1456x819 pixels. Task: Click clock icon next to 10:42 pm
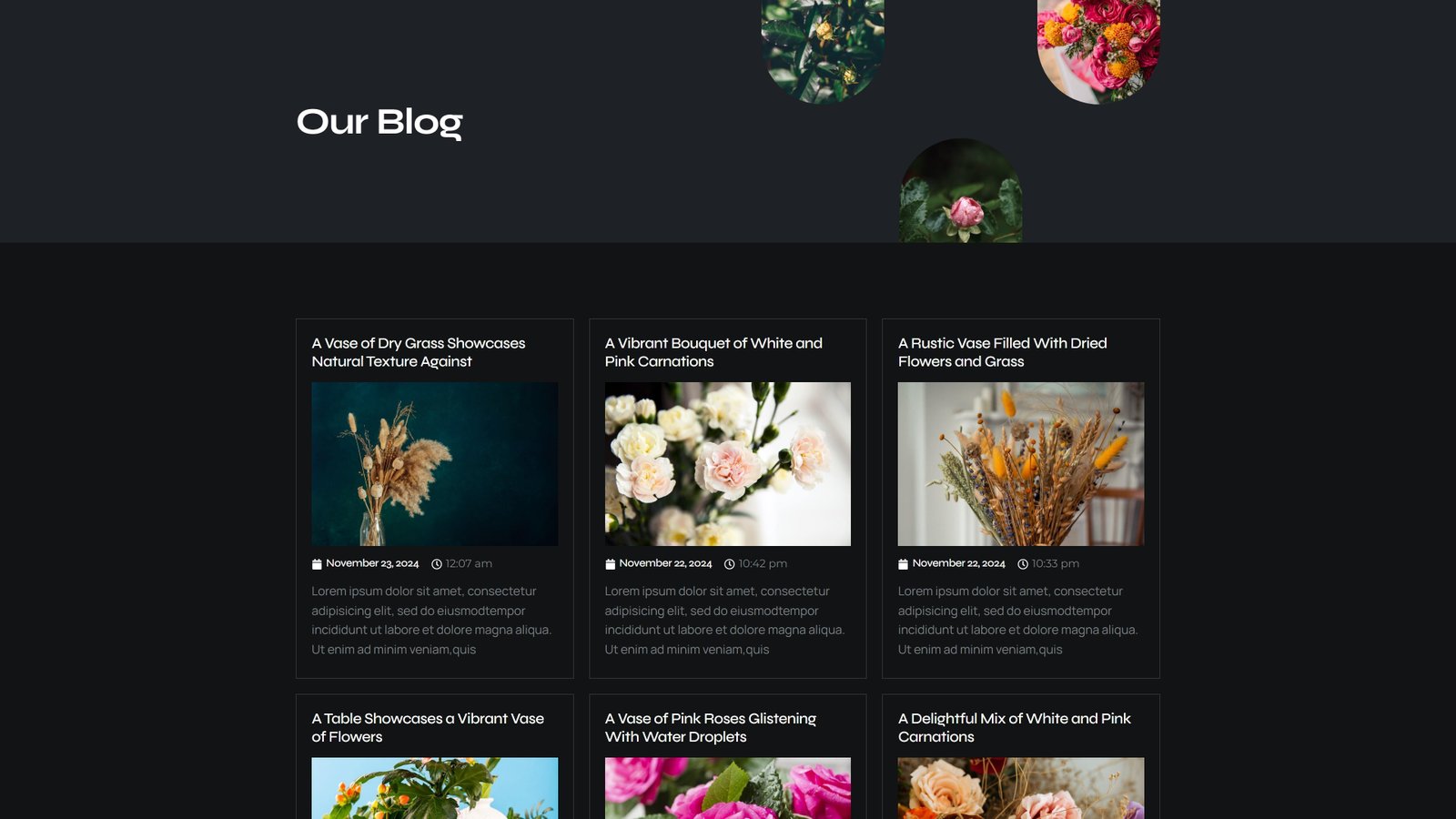pos(730,564)
